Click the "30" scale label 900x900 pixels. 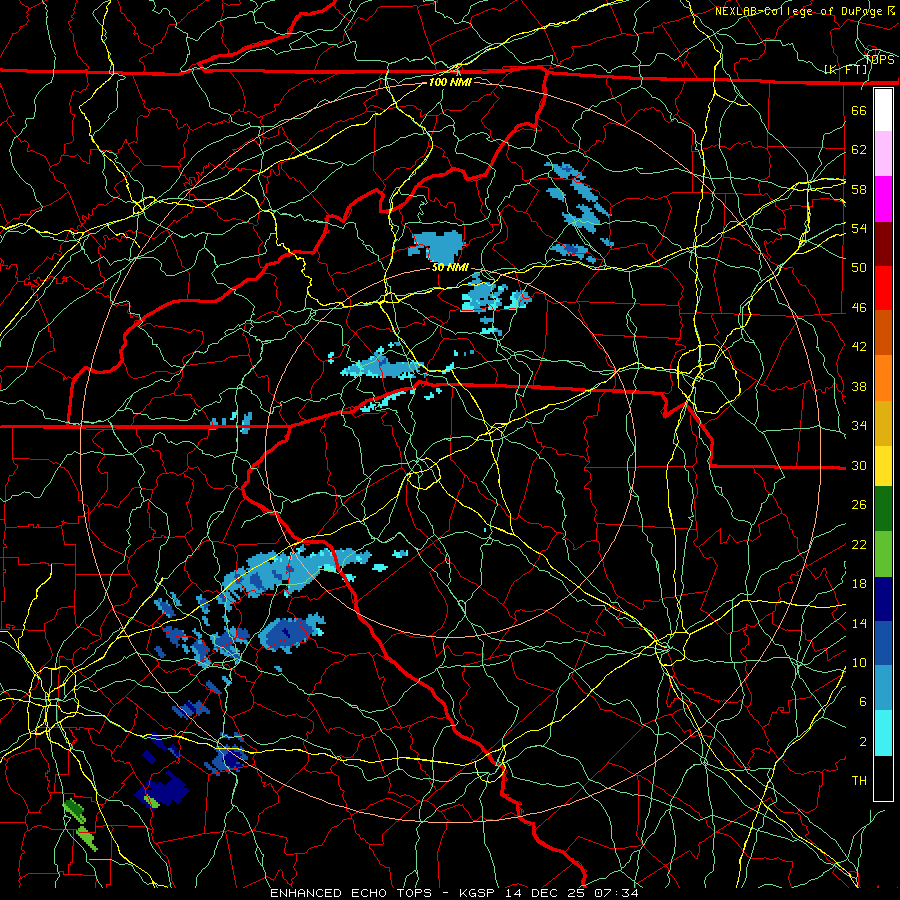859,465
